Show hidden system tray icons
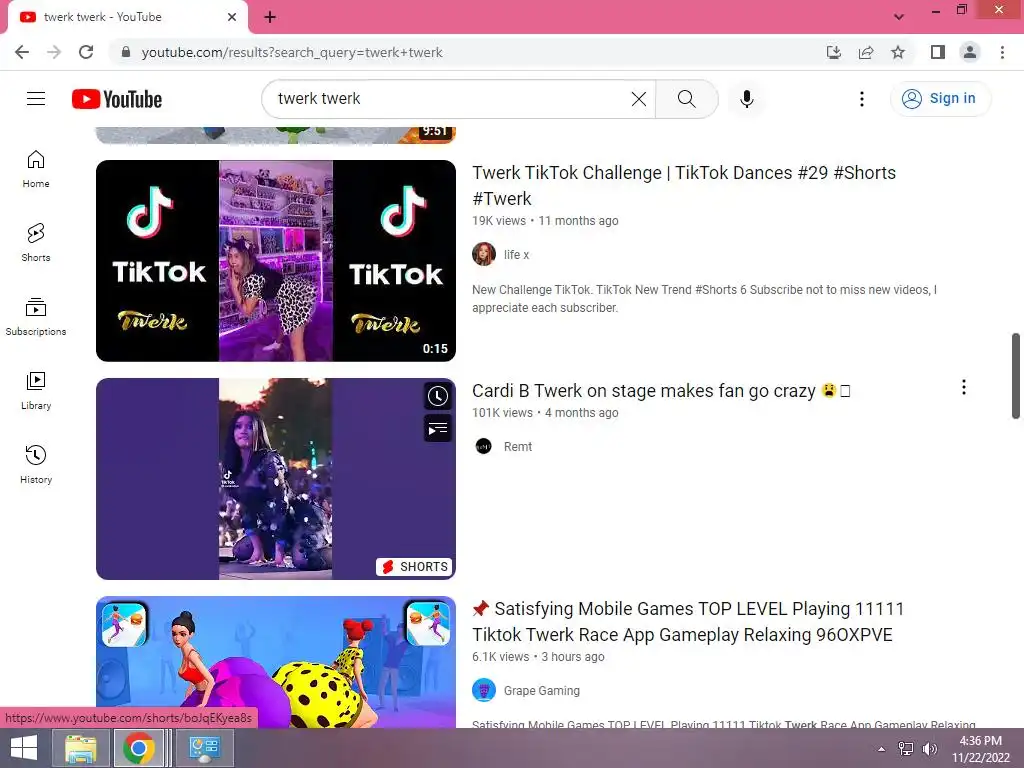Viewport: 1024px width, 768px height. pyautogui.click(x=882, y=749)
